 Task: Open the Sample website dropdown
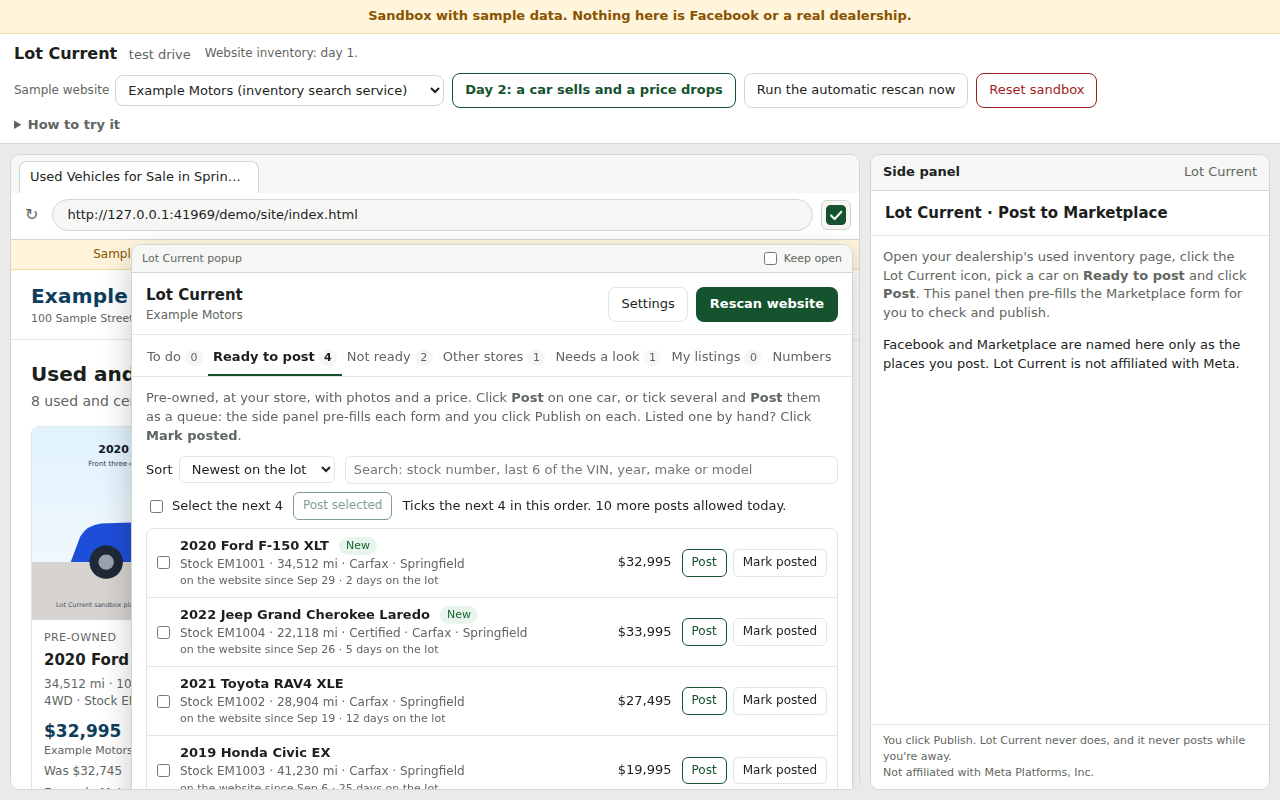click(279, 90)
